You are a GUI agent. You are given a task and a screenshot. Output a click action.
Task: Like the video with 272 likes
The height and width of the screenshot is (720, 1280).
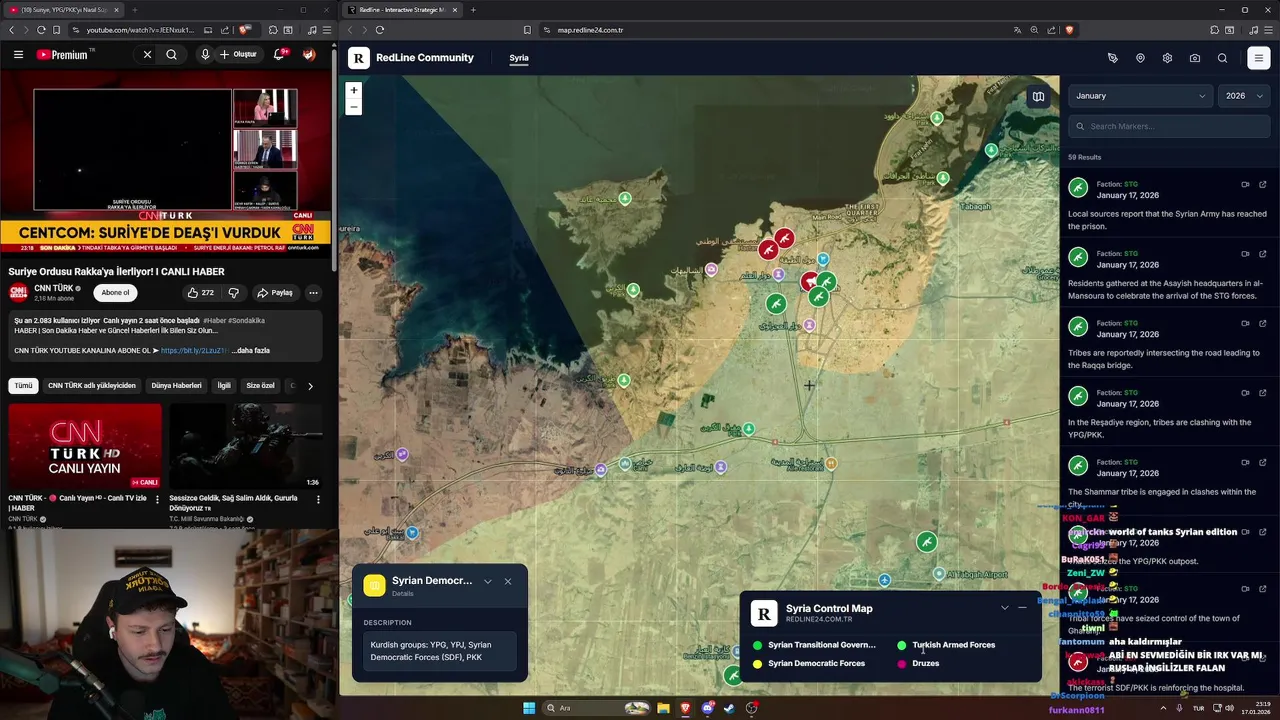click(x=199, y=293)
